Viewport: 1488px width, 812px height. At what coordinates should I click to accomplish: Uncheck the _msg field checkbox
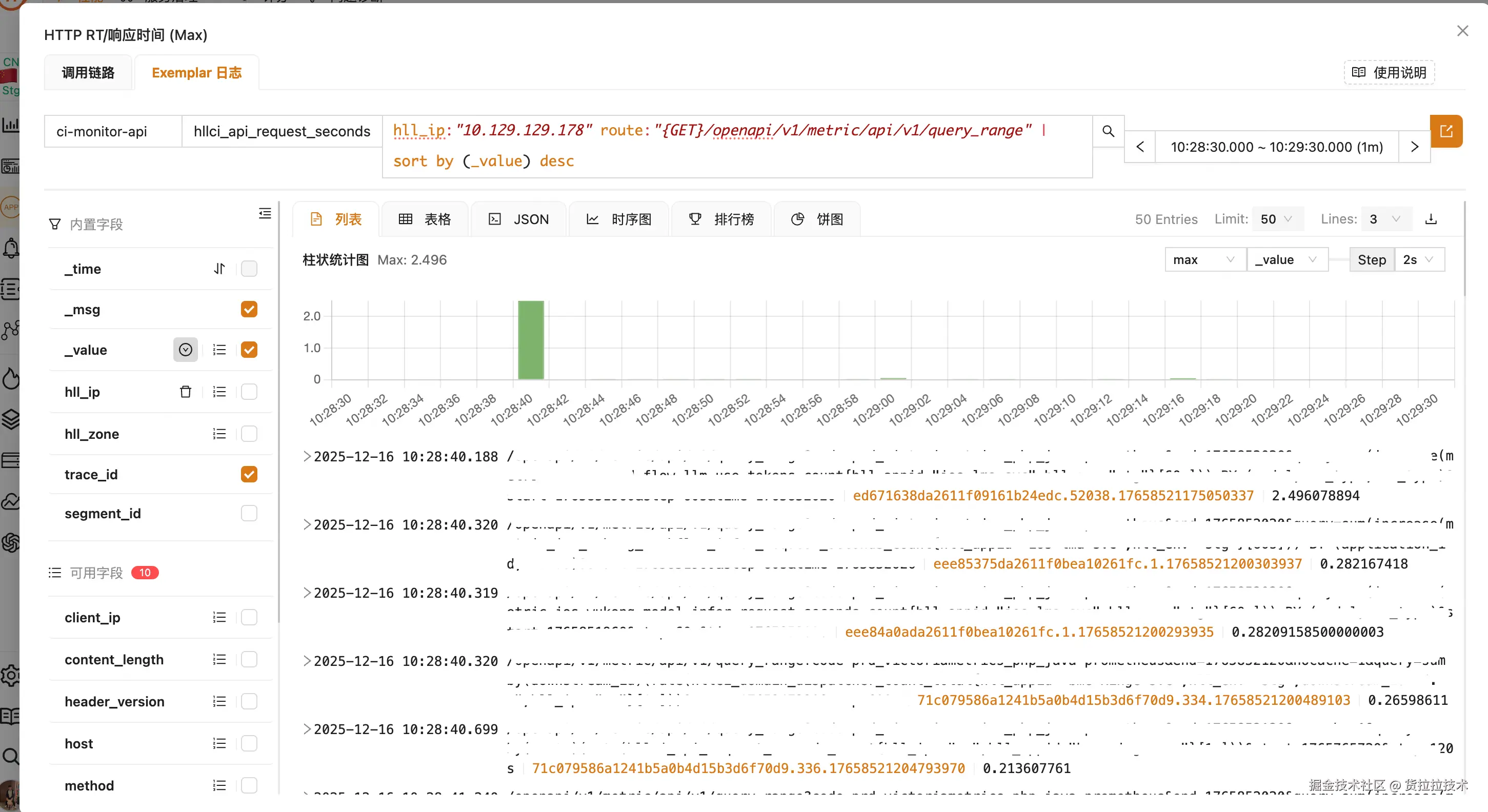249,310
